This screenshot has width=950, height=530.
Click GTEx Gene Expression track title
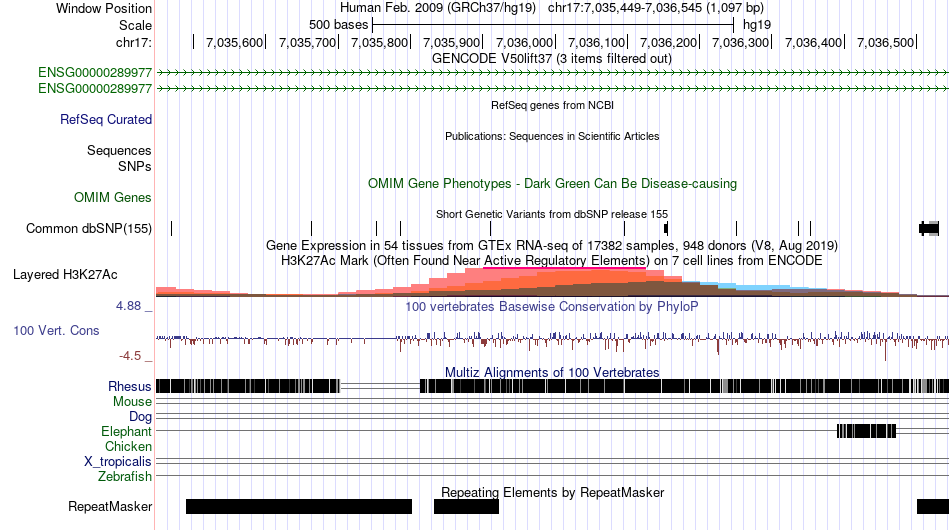pos(552,245)
